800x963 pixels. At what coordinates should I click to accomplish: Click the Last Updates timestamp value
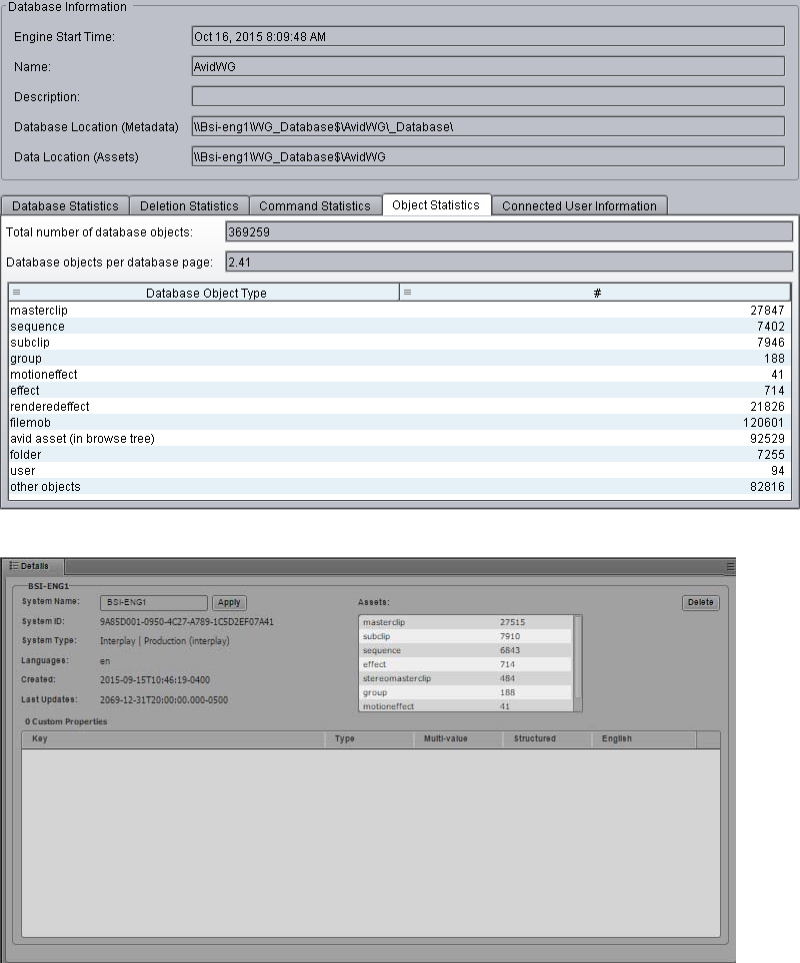point(163,700)
